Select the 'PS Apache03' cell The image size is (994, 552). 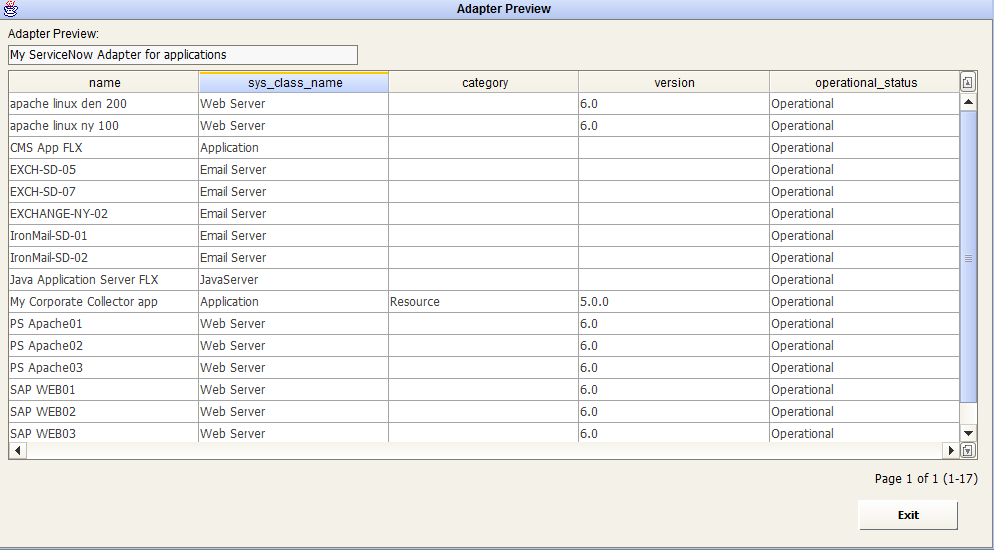(104, 368)
